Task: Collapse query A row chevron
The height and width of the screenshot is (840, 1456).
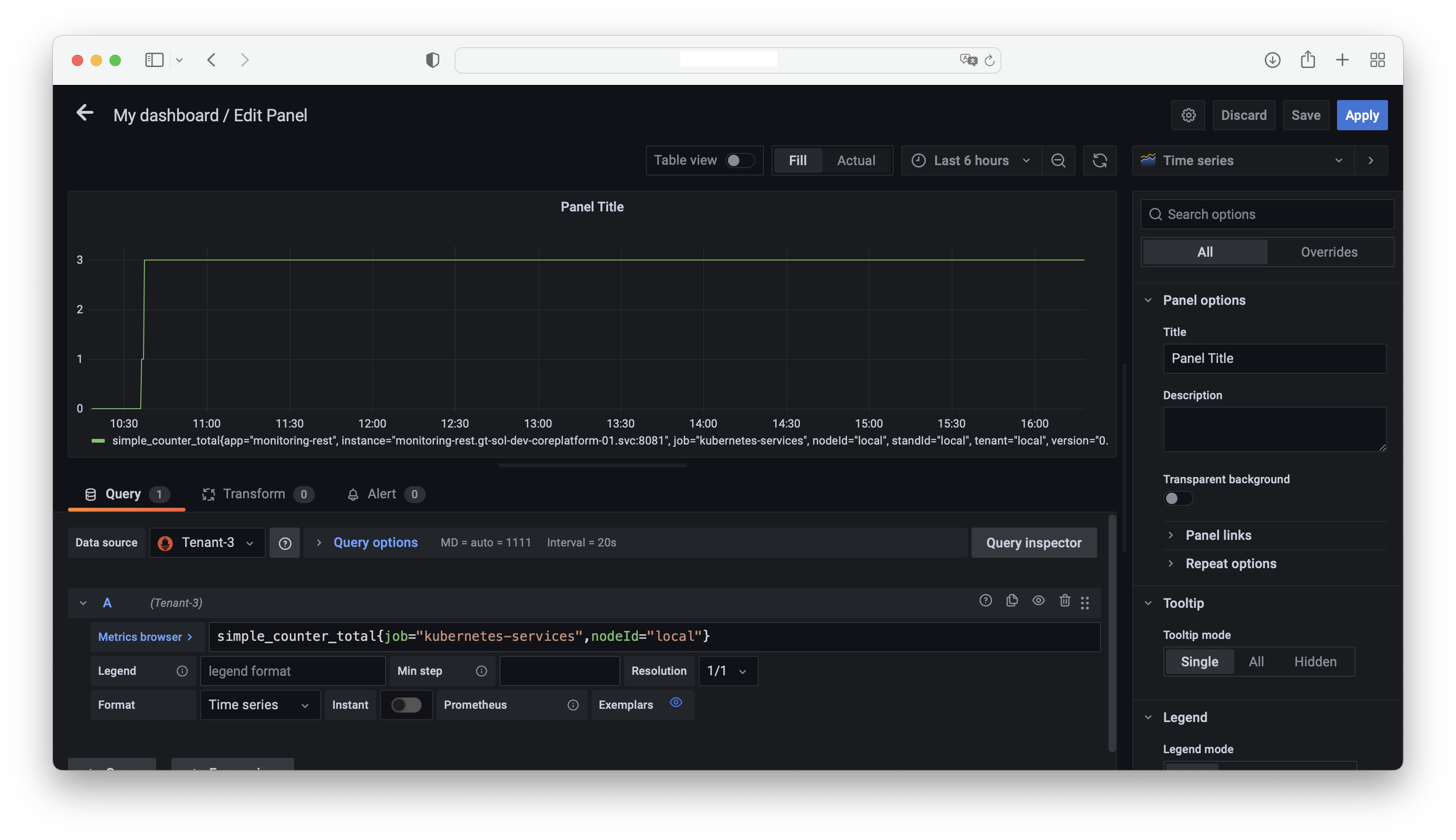Action: 83,603
